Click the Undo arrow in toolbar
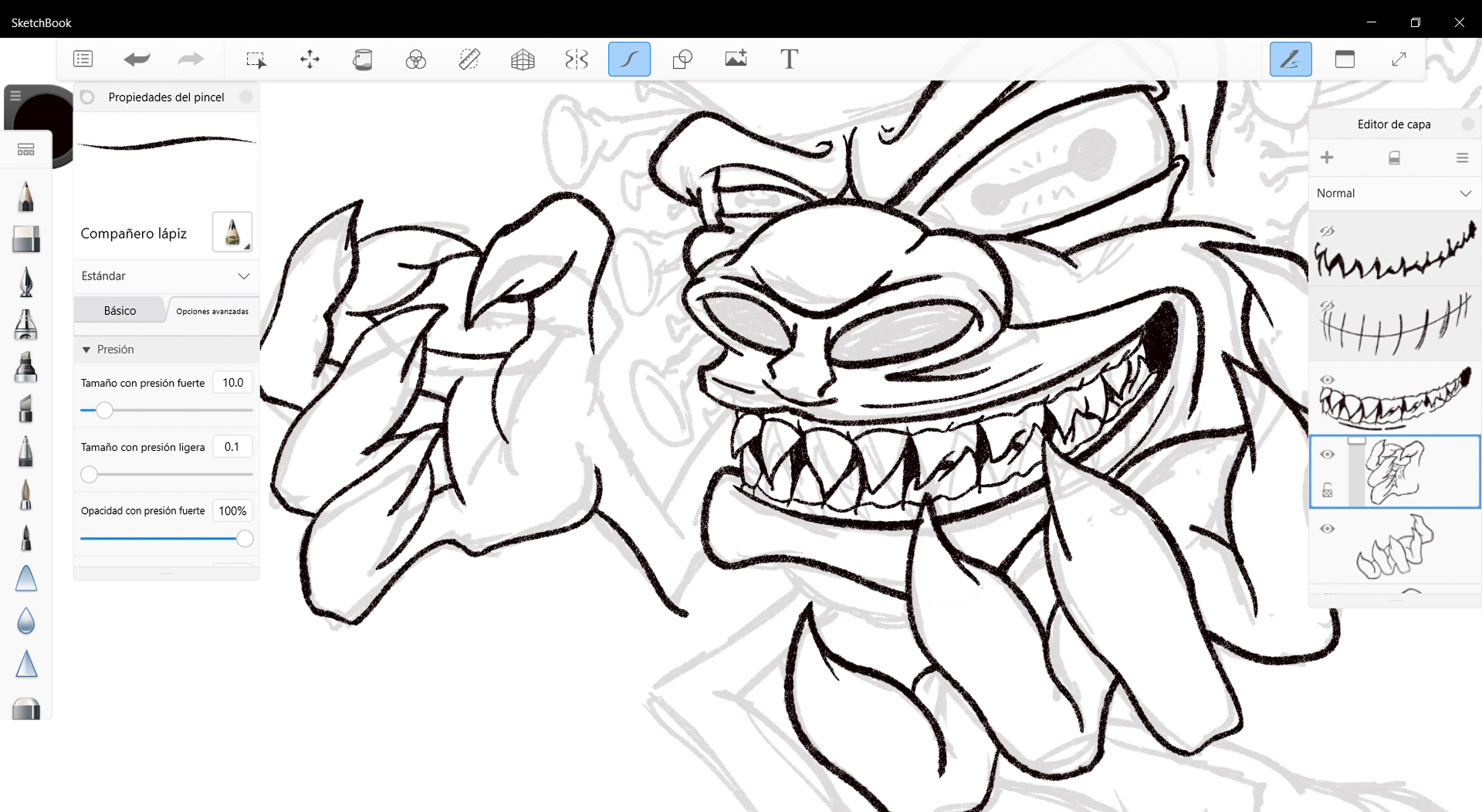Screen dimensions: 1482x812 [x=137, y=59]
